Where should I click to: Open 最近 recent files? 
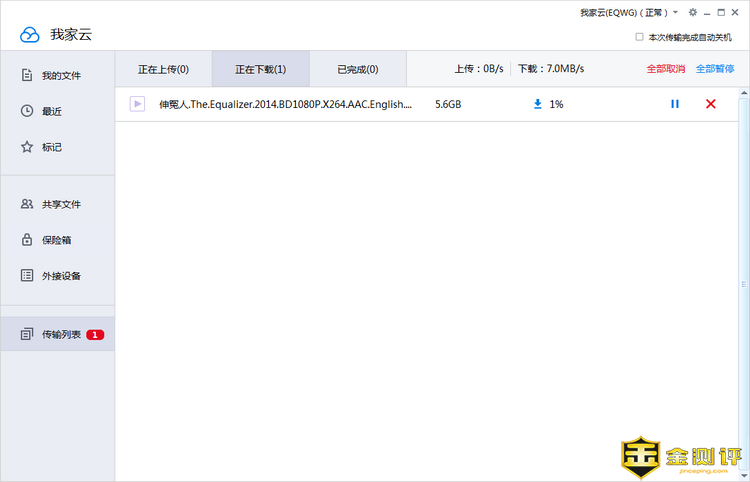click(x=52, y=111)
